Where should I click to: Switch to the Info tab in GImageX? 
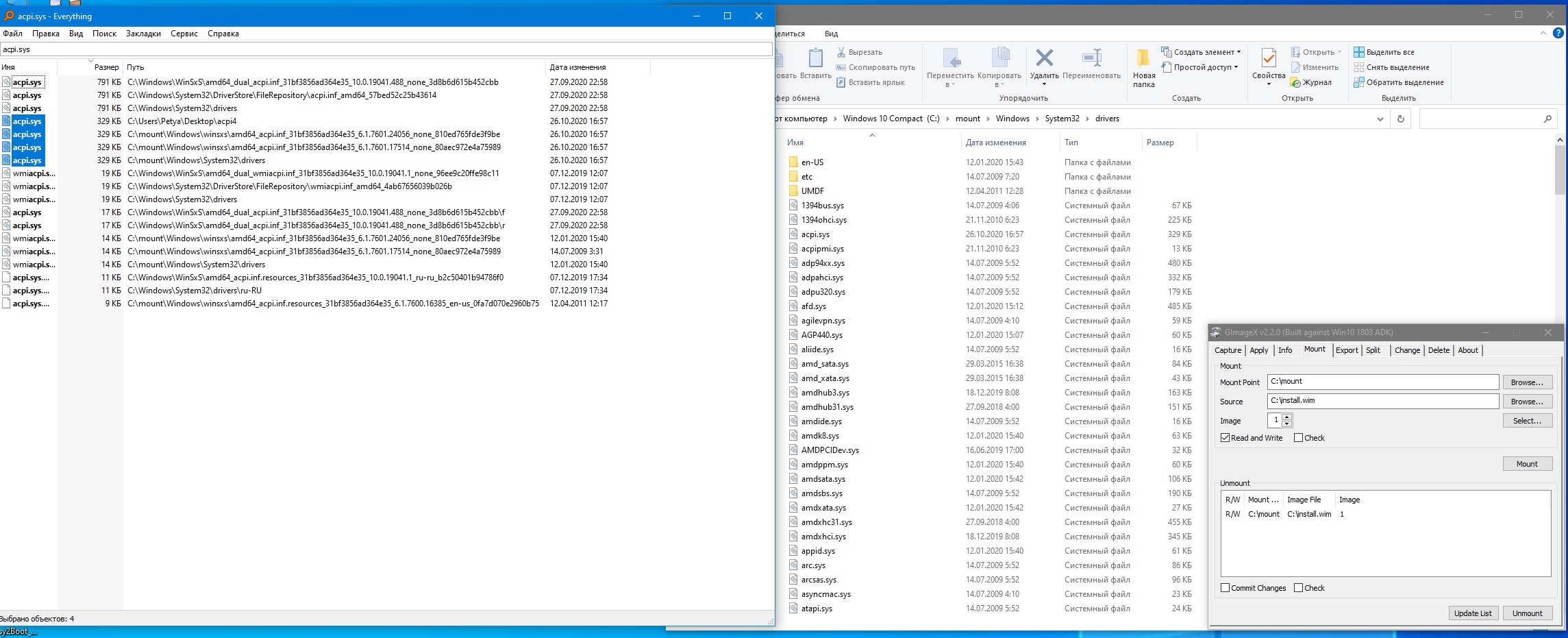click(1285, 350)
